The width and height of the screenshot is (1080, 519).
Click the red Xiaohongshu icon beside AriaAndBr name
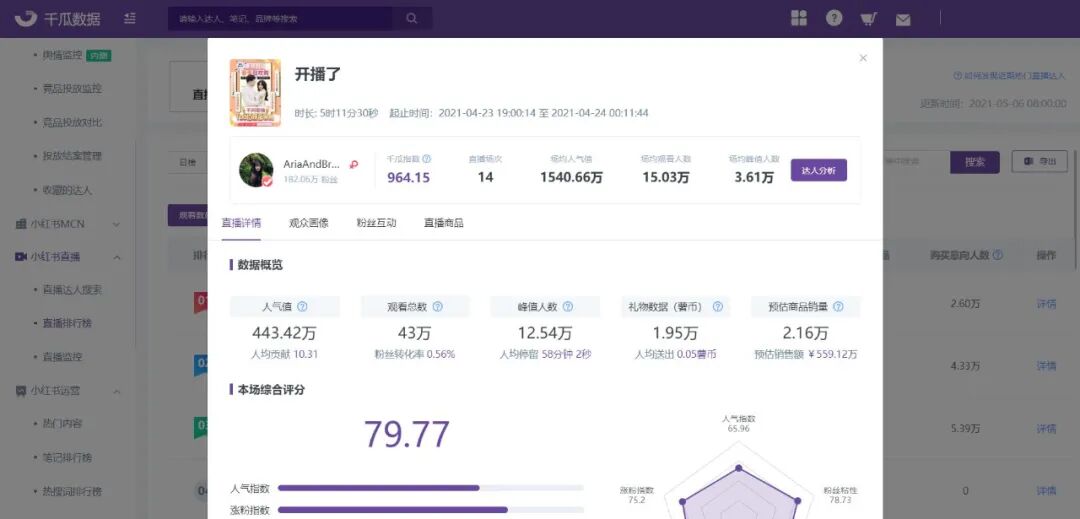pos(354,165)
